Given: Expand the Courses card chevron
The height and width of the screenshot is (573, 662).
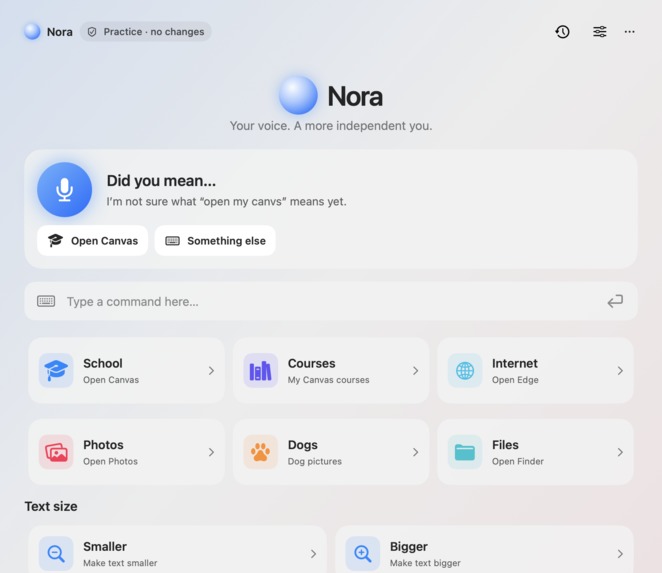Looking at the screenshot, I should click(415, 371).
